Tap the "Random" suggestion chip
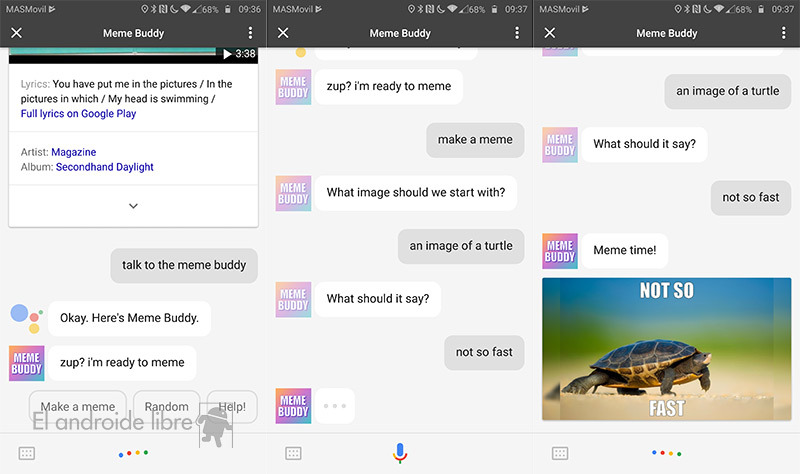This screenshot has height=474, width=800. click(166, 407)
